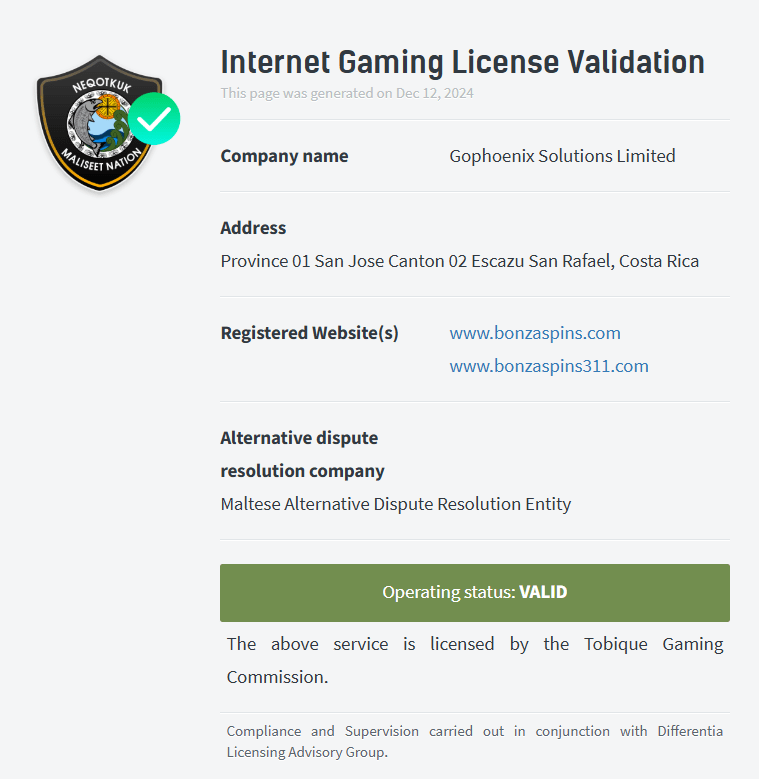Click the page generated date text
The width and height of the screenshot is (759, 779).
click(x=347, y=93)
